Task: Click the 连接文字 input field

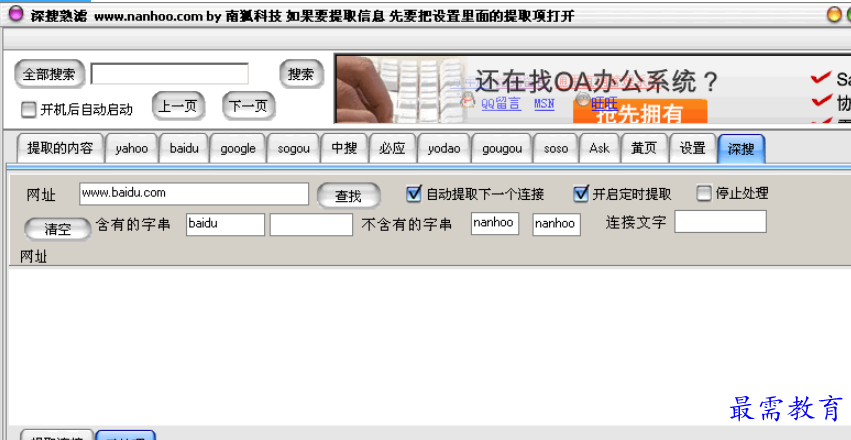Action: [x=720, y=222]
